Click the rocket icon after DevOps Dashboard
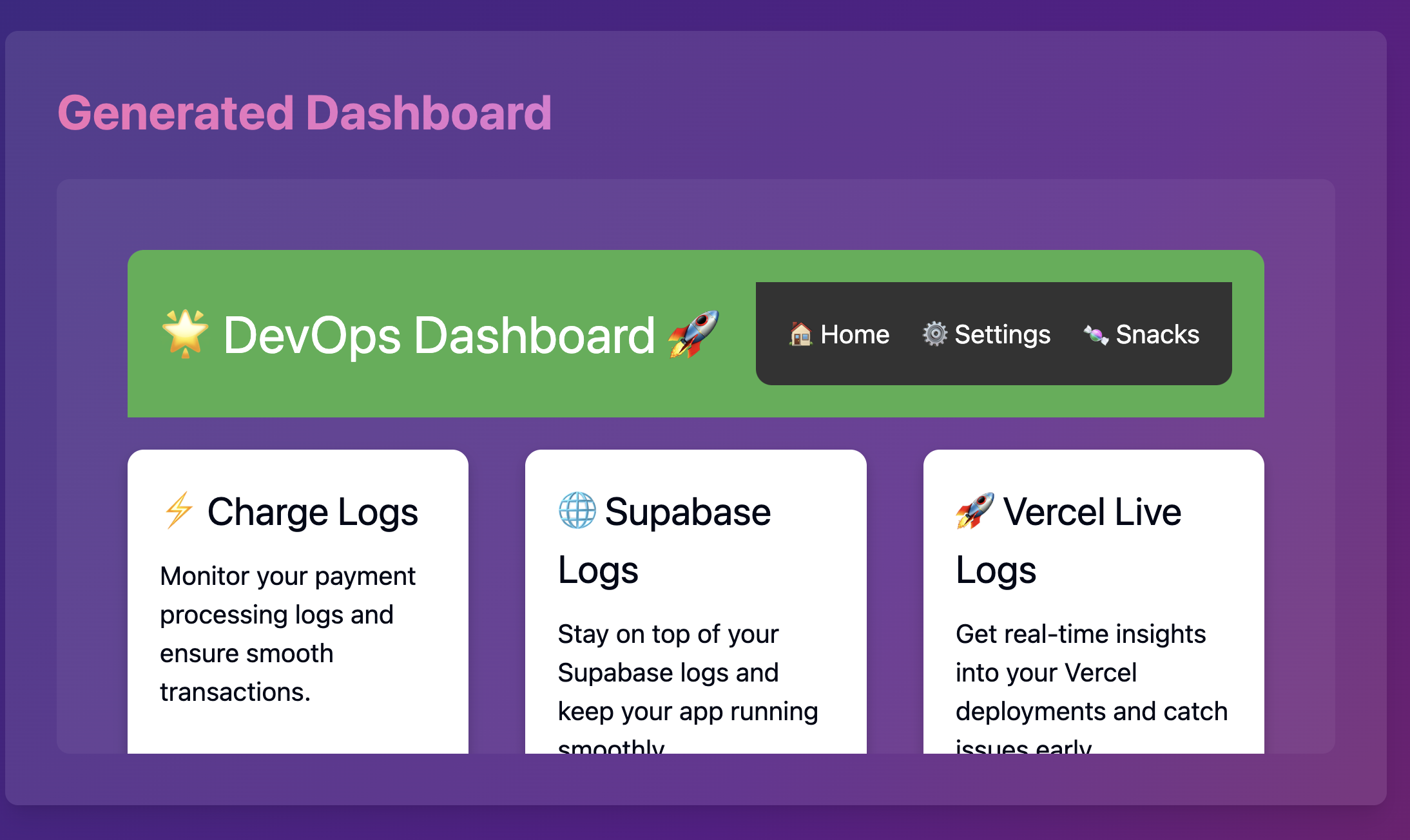1410x840 pixels. [x=693, y=334]
